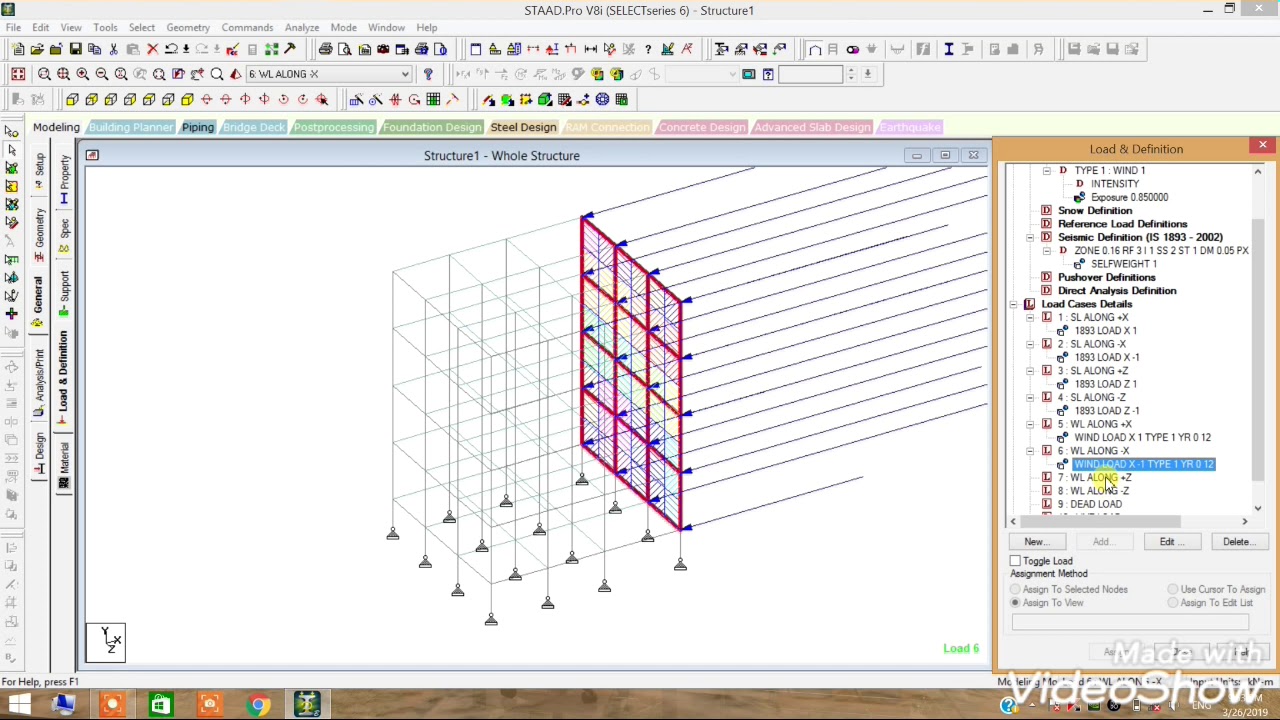Select Assign To Selected Nodes radio button
The width and height of the screenshot is (1280, 720).
(1016, 590)
